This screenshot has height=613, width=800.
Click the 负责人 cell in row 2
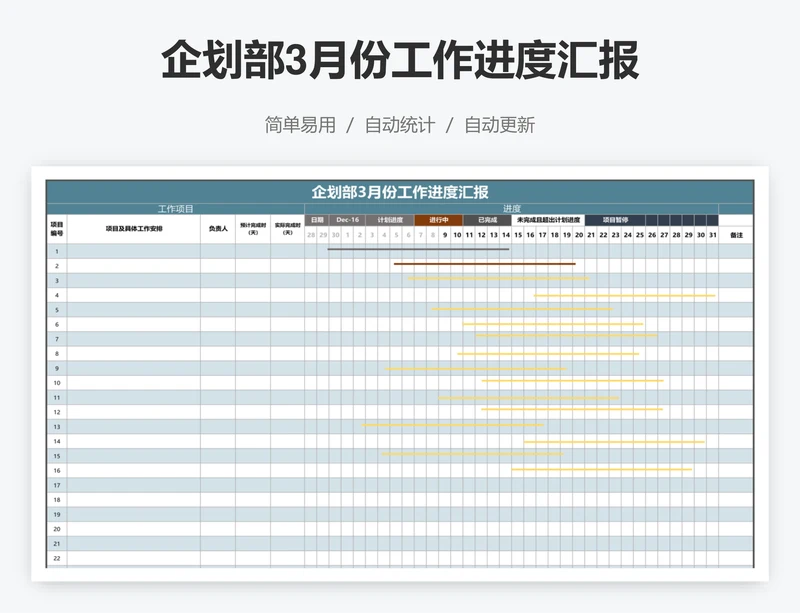[218, 266]
